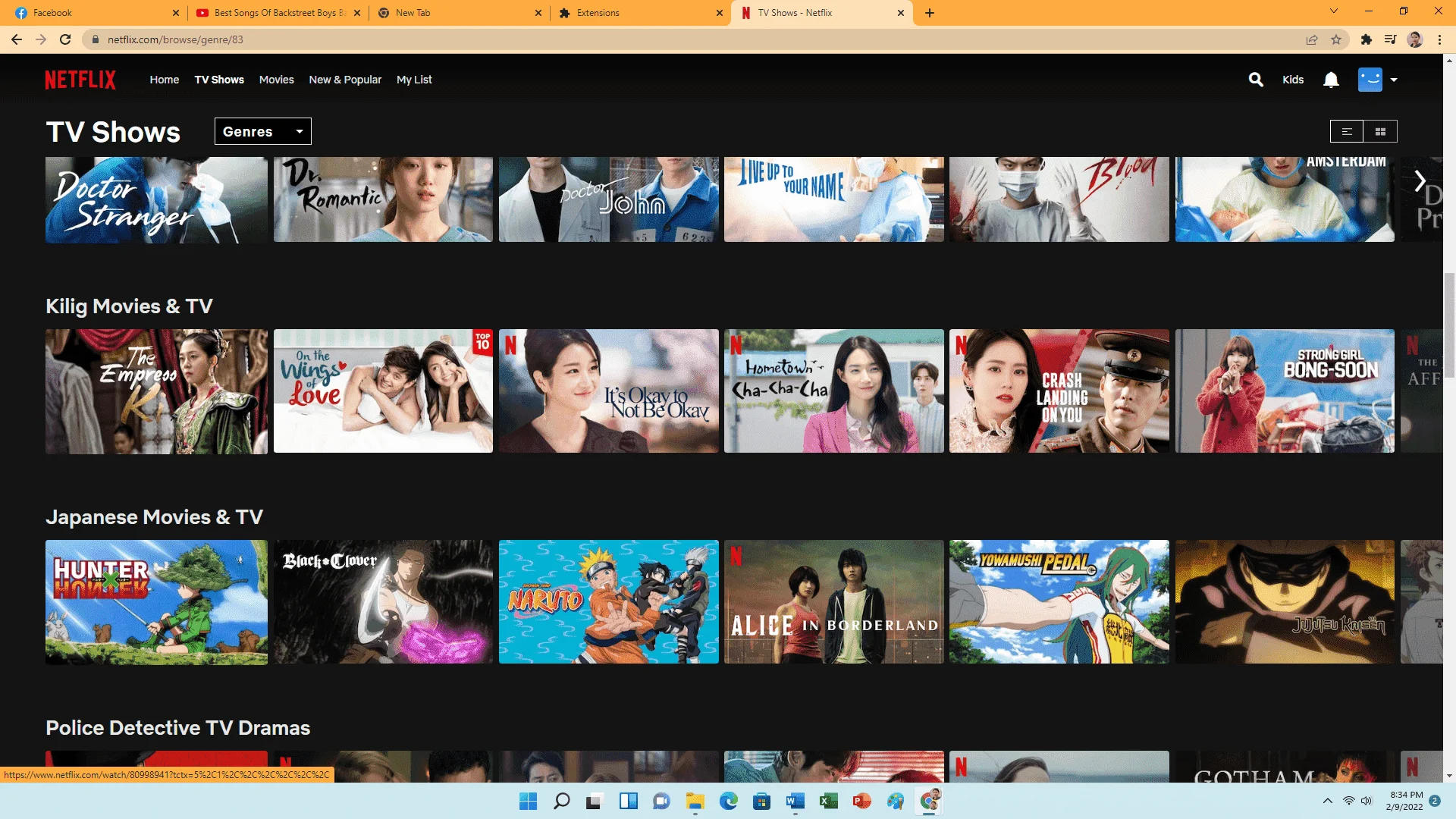Open Chrome media control icon
Viewport: 1456px width, 819px height.
(1391, 39)
